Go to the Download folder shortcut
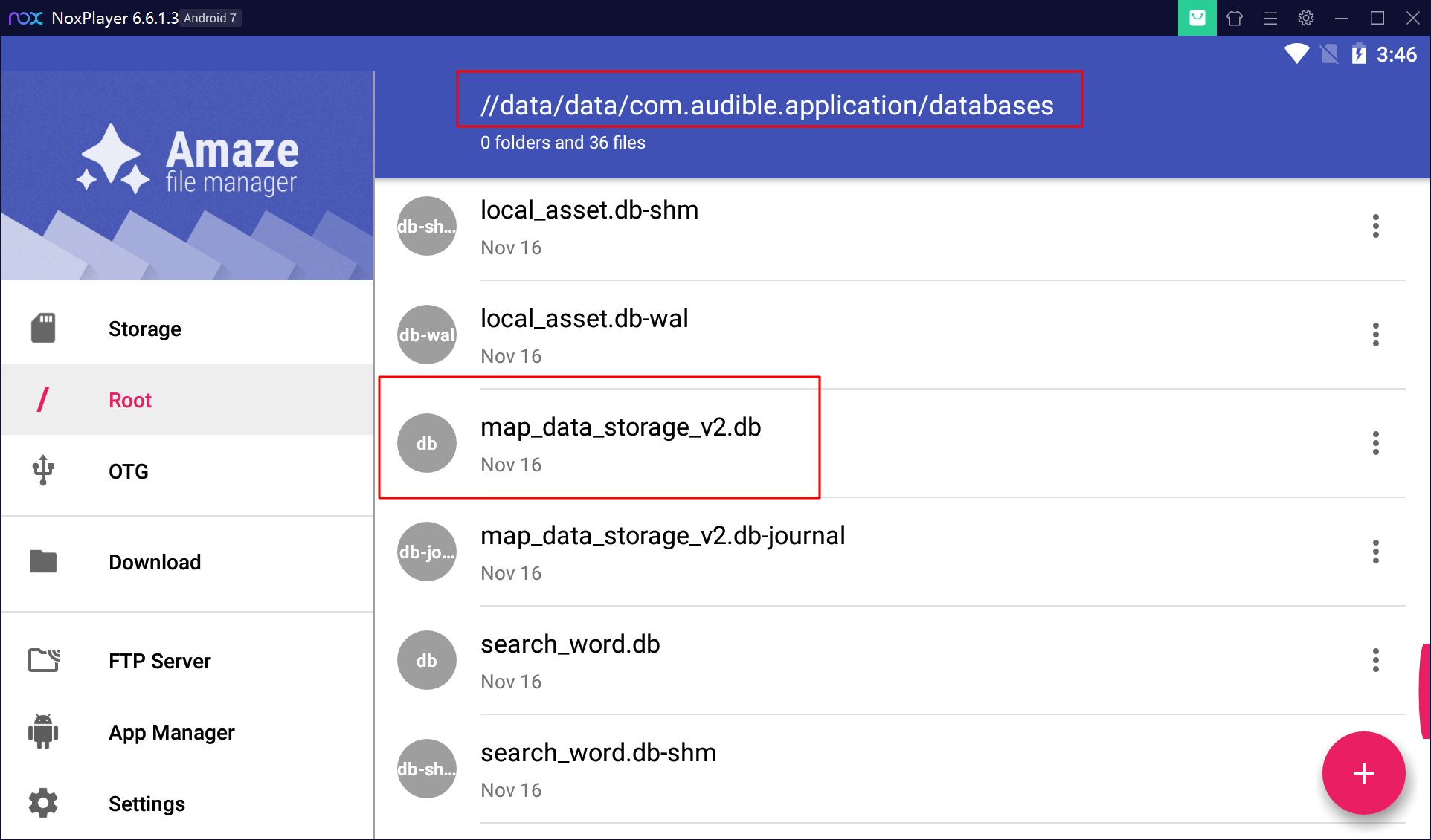 (x=187, y=562)
